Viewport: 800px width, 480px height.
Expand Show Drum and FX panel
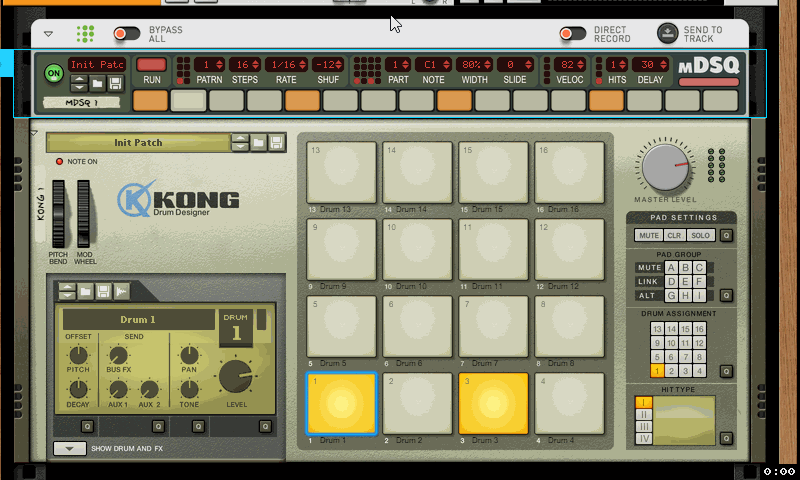coord(69,448)
